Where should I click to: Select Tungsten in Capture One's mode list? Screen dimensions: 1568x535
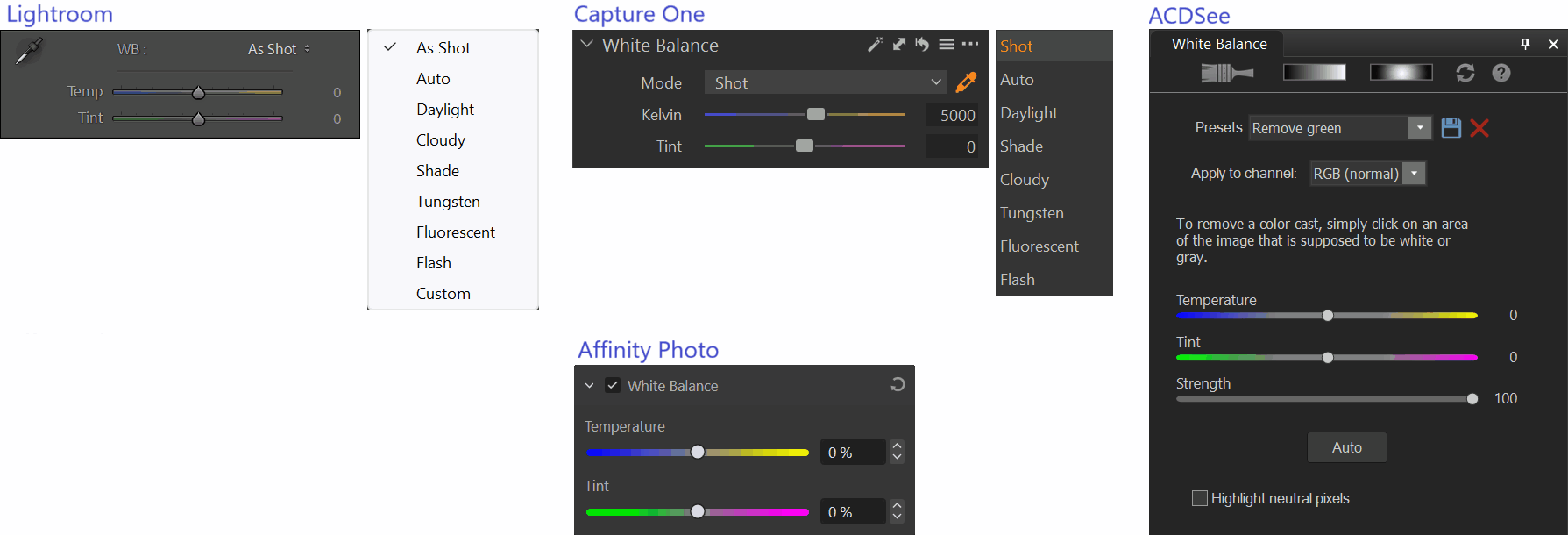(1032, 213)
